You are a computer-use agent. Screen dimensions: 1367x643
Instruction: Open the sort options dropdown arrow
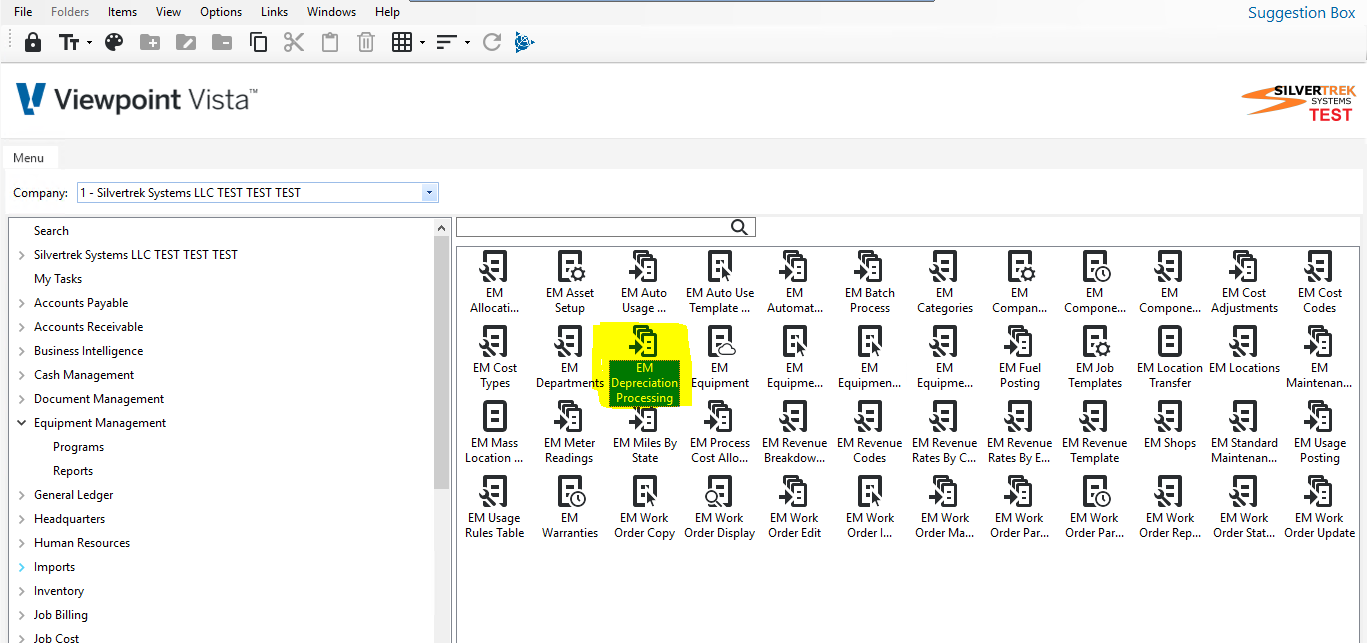coord(467,42)
